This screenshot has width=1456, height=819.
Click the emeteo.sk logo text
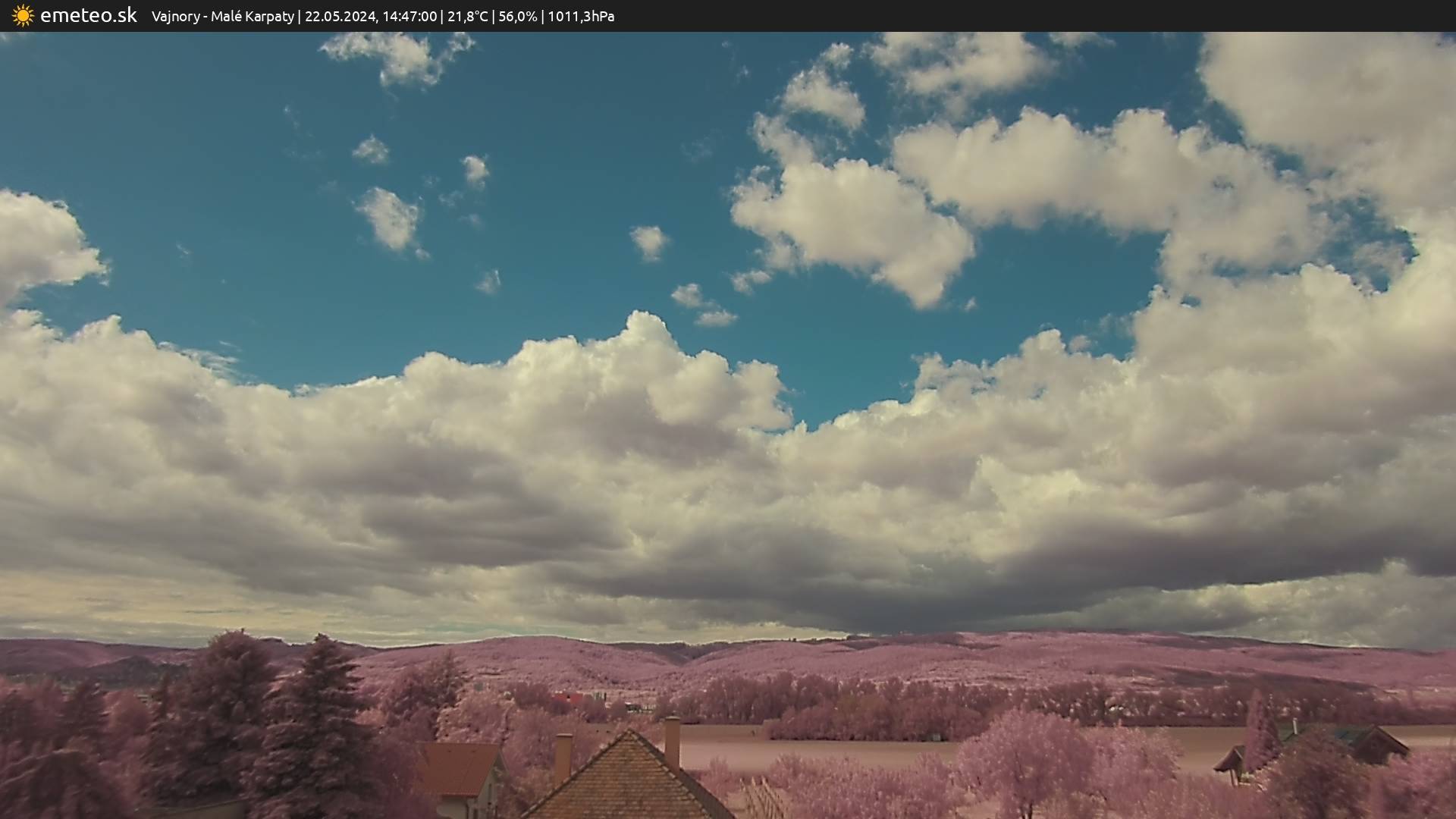pos(88,15)
